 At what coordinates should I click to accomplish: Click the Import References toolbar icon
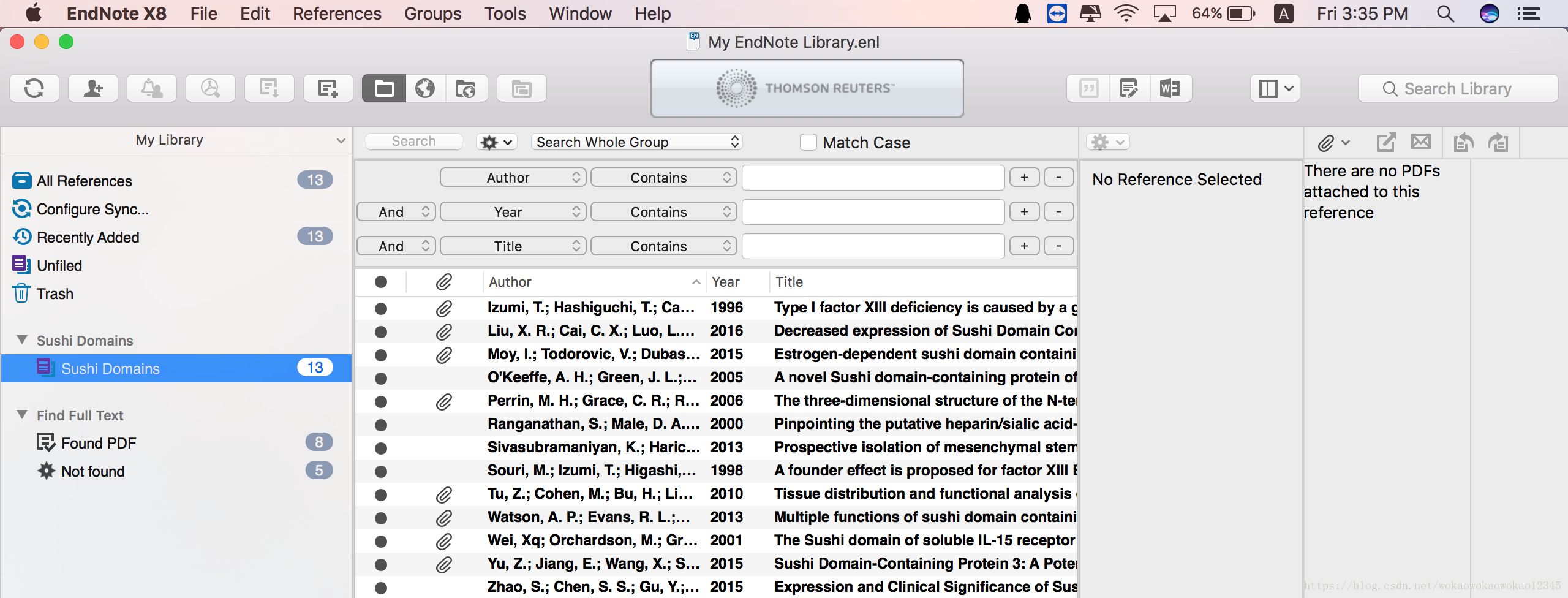(x=269, y=89)
